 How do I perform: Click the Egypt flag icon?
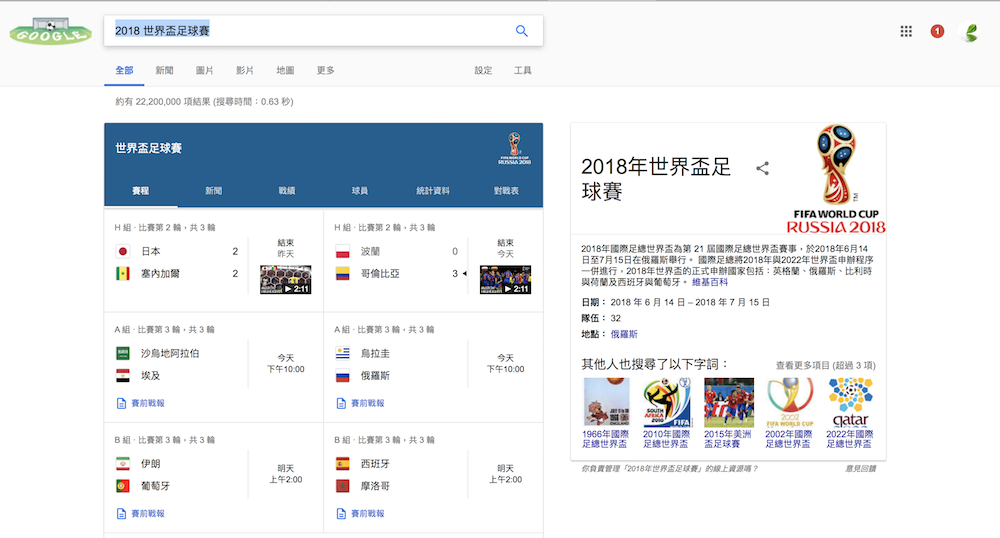click(123, 375)
